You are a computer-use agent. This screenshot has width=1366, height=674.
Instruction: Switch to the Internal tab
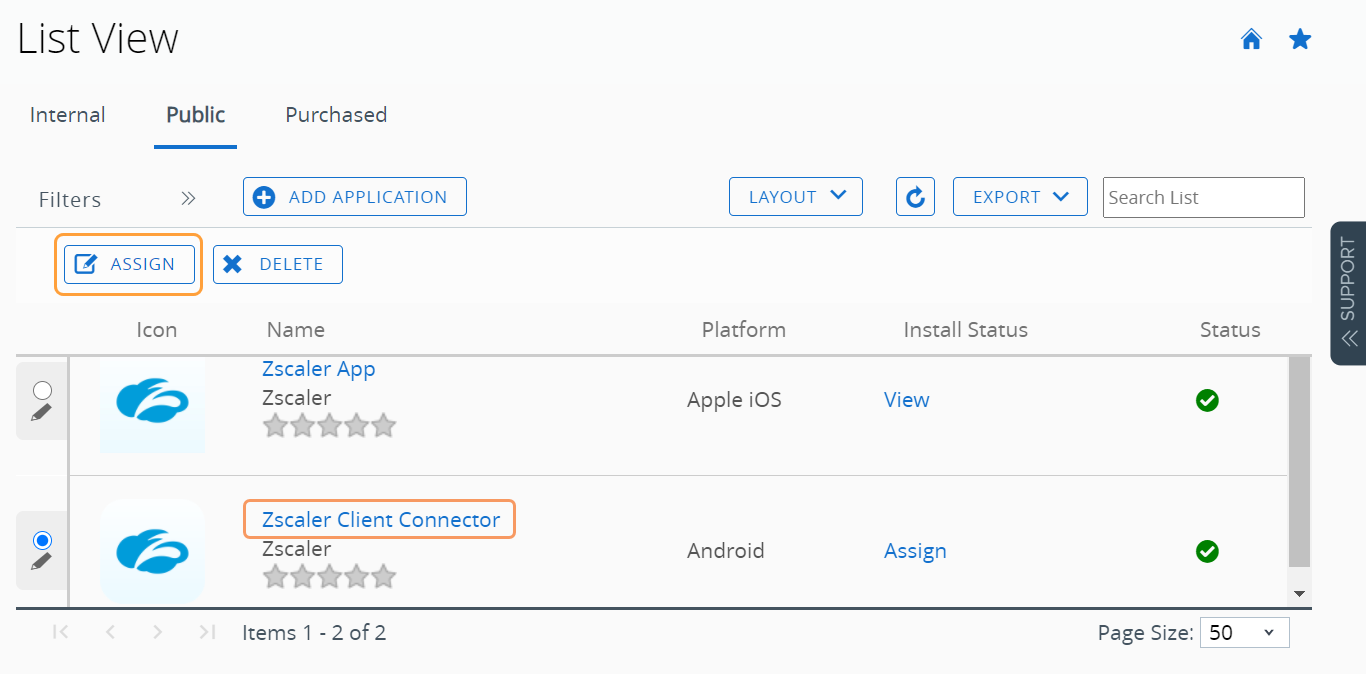pyautogui.click(x=67, y=115)
